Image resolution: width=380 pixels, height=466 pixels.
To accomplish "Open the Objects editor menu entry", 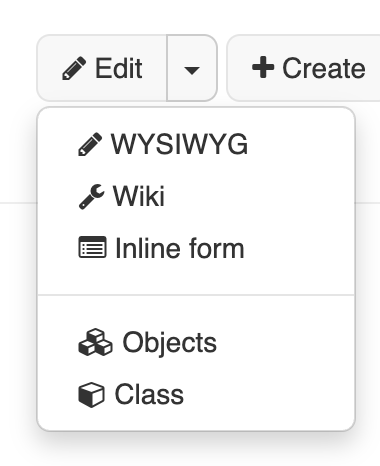I will [196, 342].
